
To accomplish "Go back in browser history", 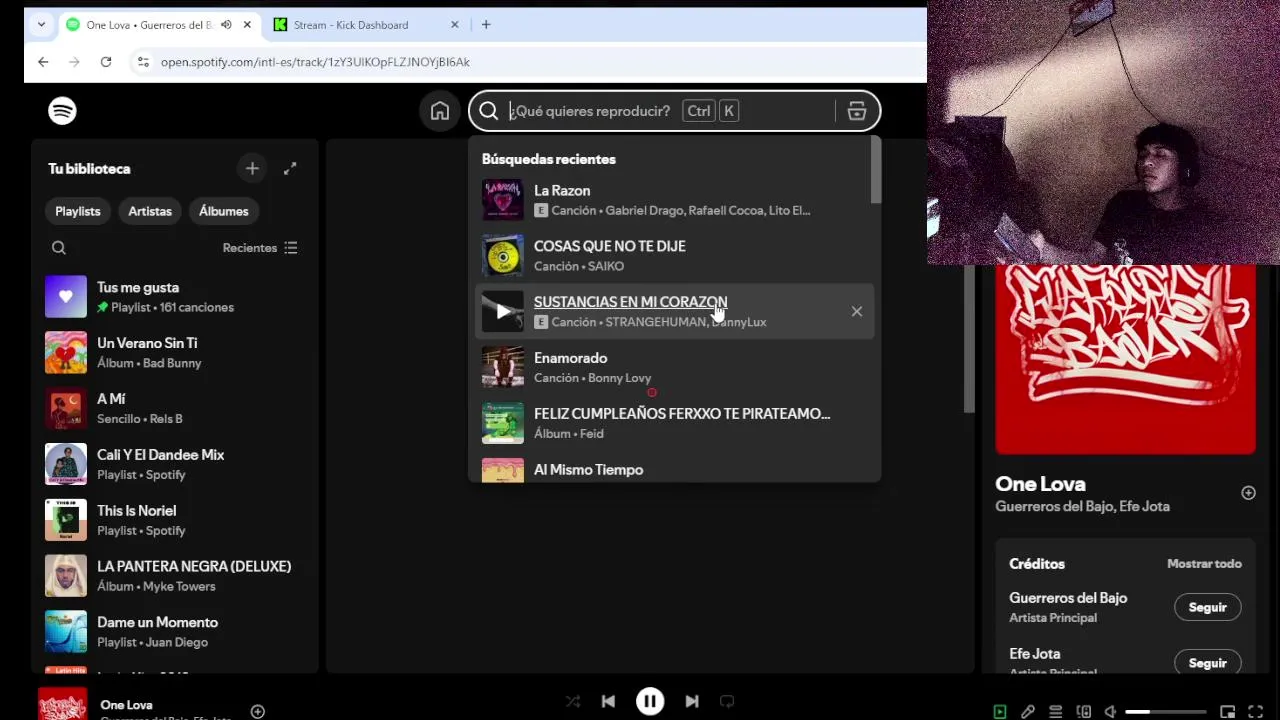I will click(43, 62).
